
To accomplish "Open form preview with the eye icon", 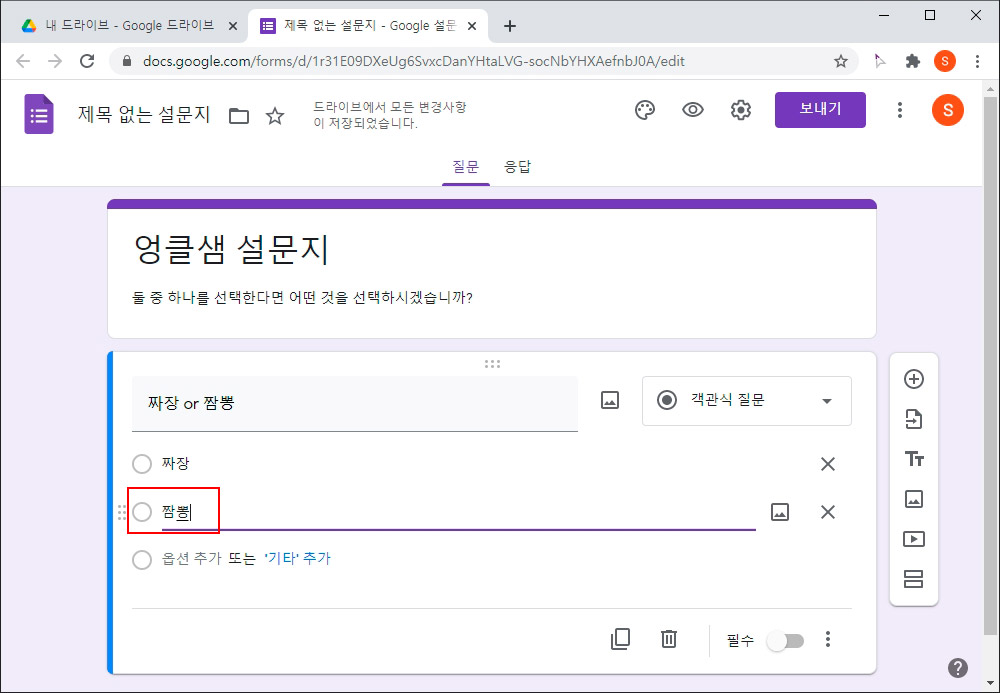I will tap(692, 110).
